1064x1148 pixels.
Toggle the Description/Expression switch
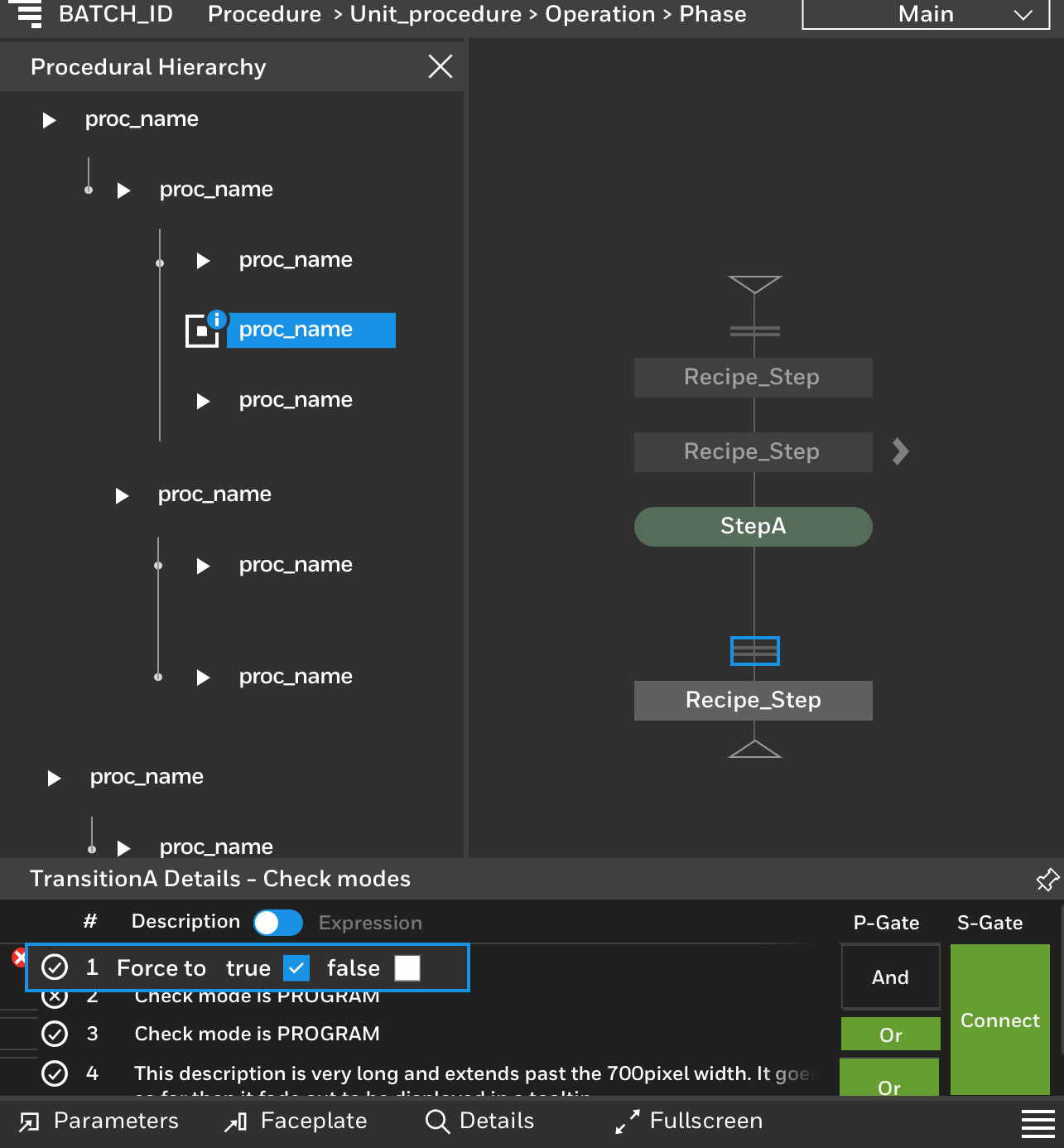pyautogui.click(x=278, y=923)
